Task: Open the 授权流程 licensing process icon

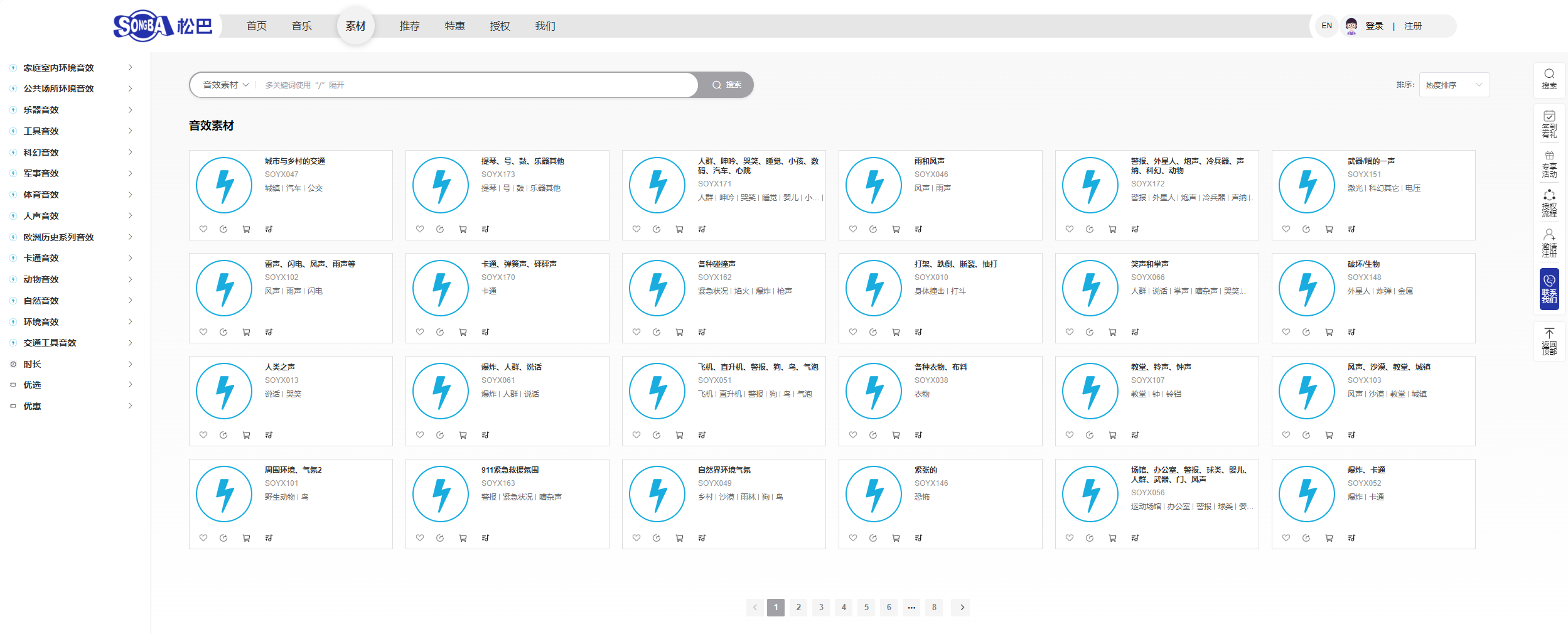Action: point(1549,203)
